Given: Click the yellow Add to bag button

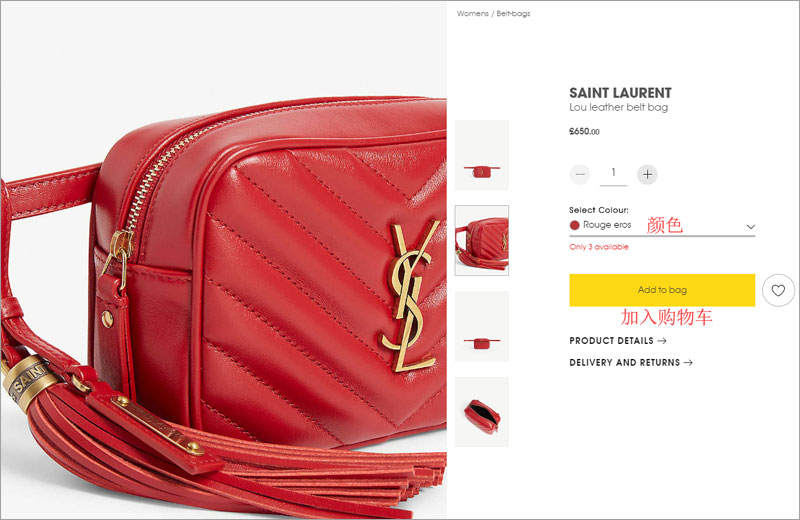Looking at the screenshot, I should (x=662, y=290).
